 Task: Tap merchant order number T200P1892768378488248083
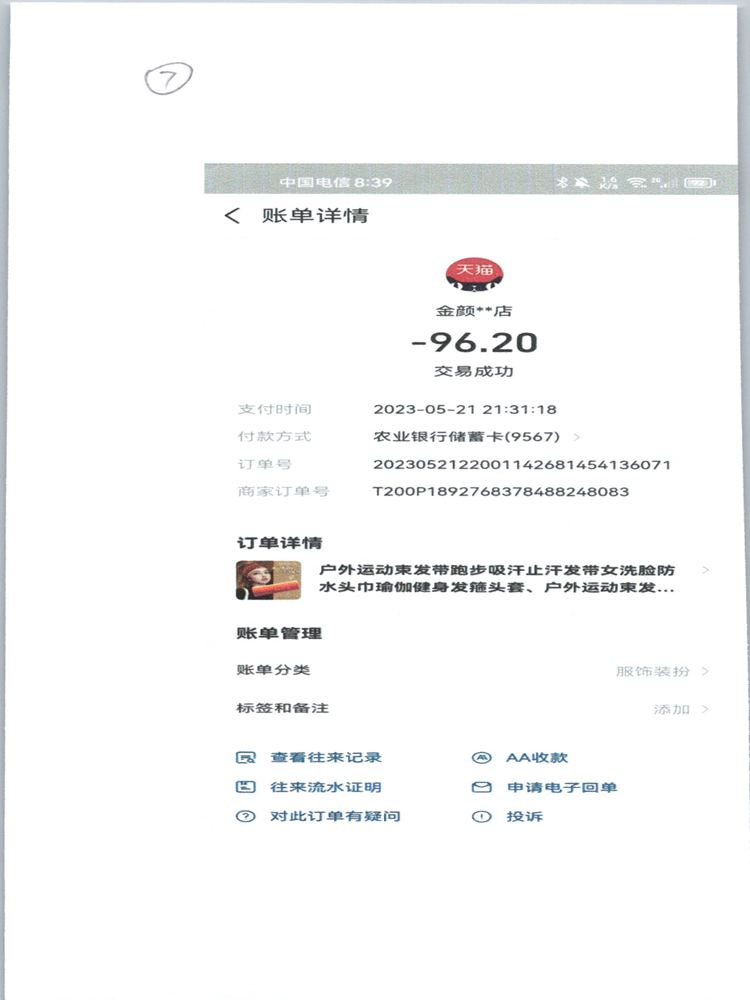pyautogui.click(x=501, y=492)
